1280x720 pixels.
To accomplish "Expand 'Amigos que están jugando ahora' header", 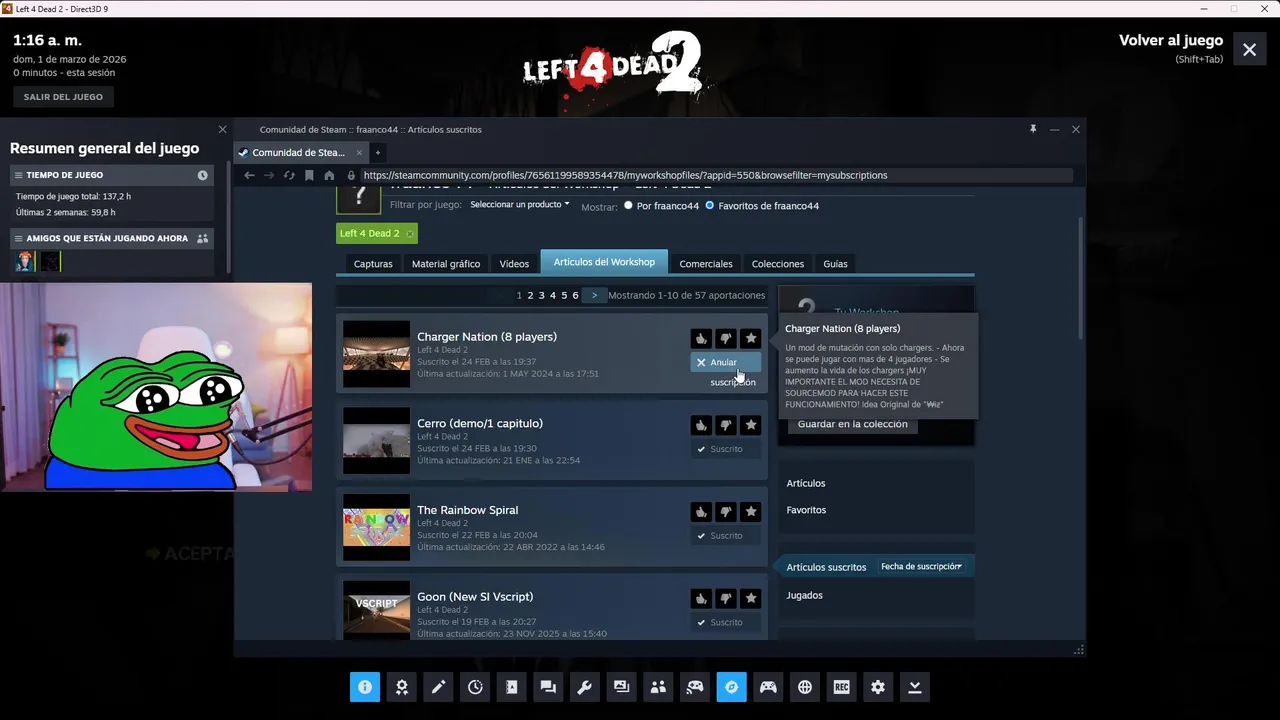I will coord(111,239).
